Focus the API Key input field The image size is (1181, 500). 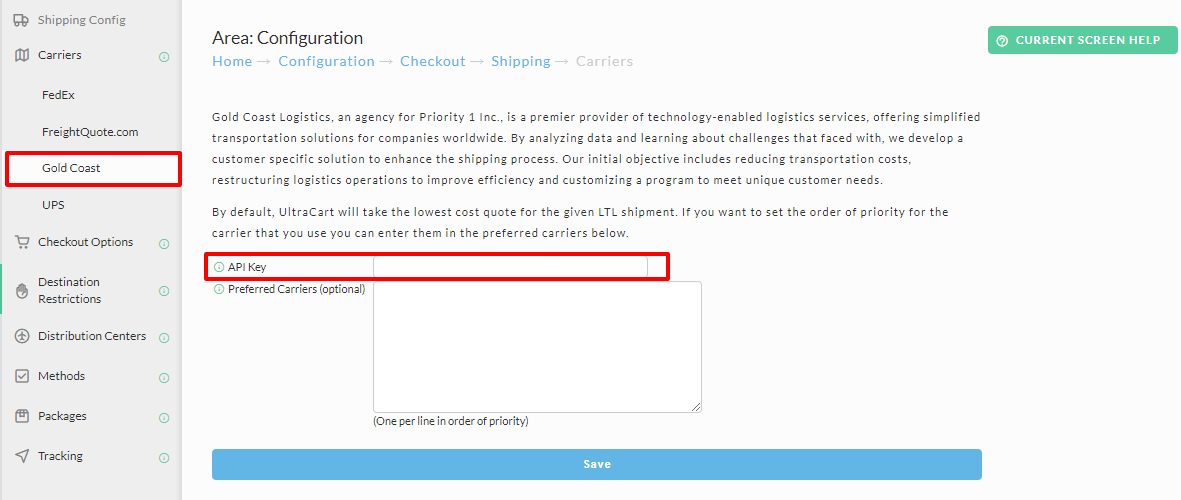pyautogui.click(x=510, y=267)
